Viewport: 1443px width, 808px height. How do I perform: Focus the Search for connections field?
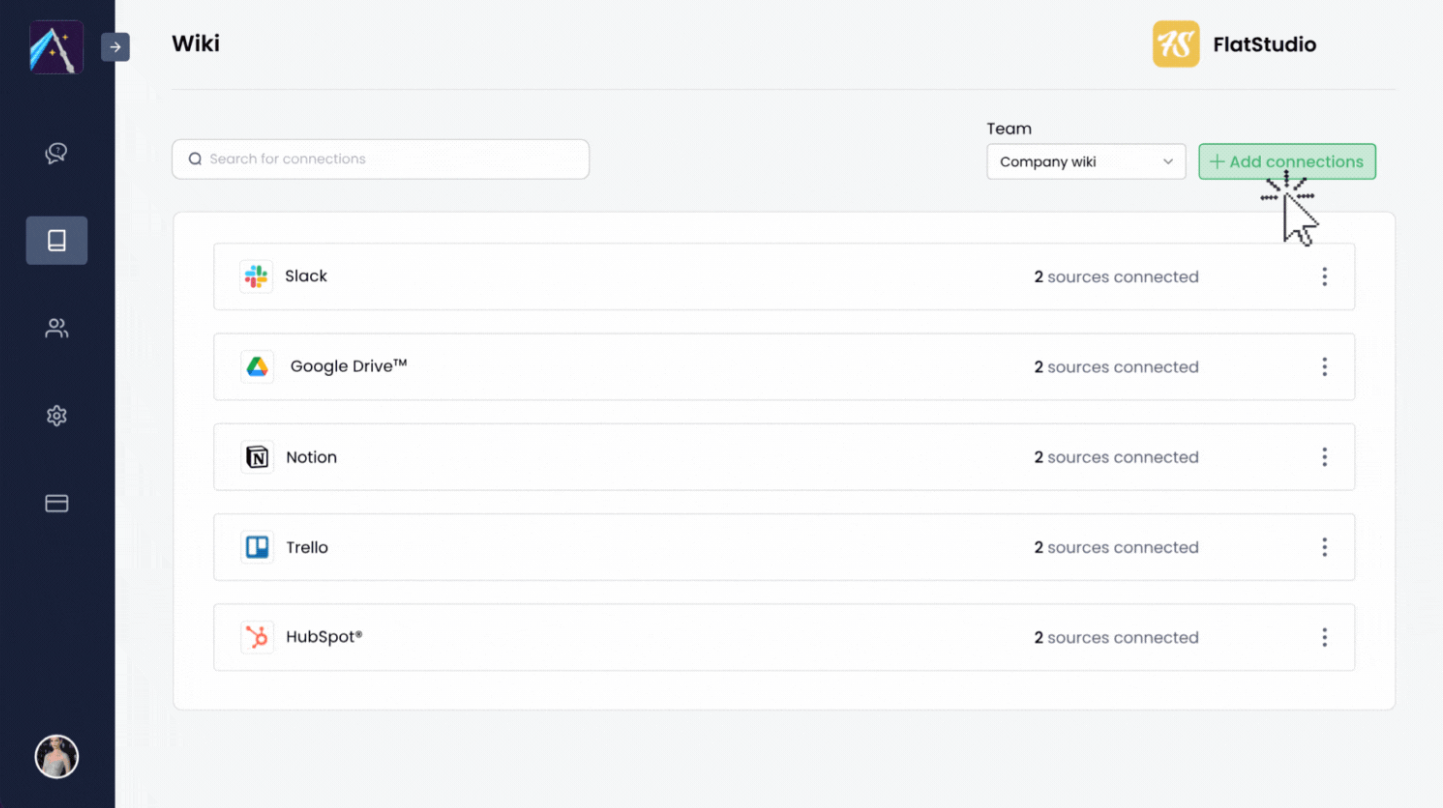380,159
